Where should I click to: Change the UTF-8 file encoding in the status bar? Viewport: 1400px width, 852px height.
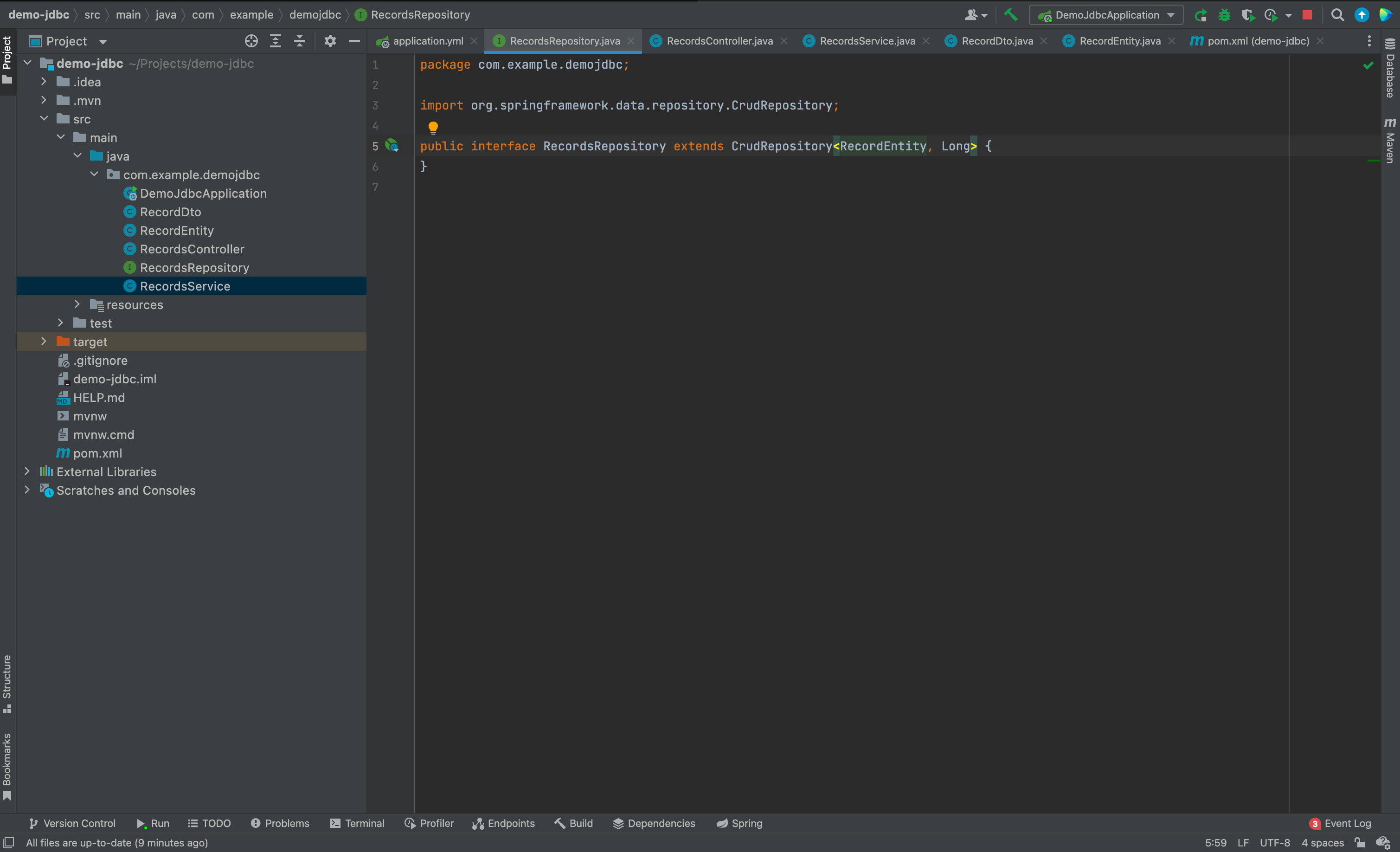click(x=1275, y=842)
